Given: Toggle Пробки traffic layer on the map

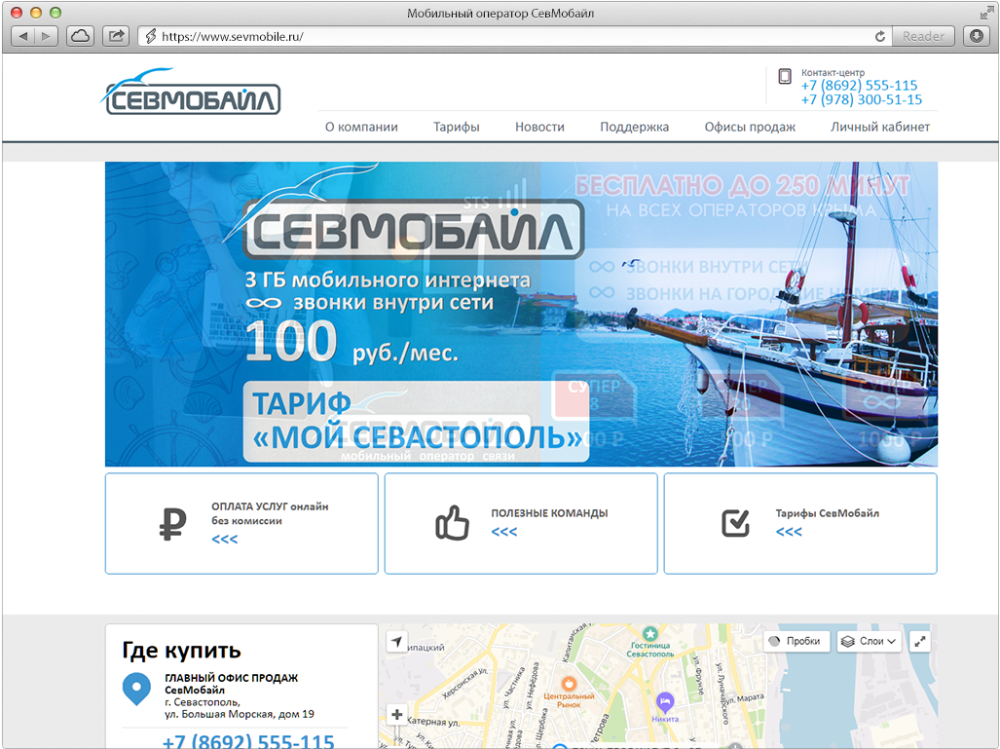Looking at the screenshot, I should [x=795, y=641].
